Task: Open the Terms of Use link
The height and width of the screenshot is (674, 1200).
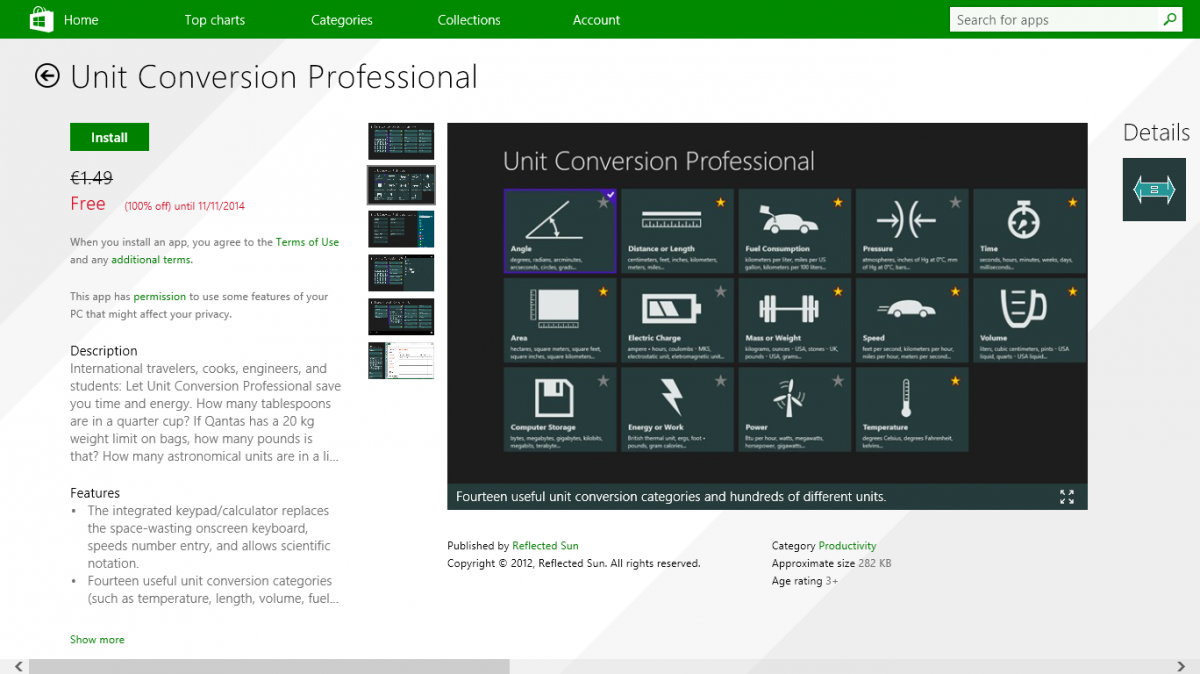Action: tap(307, 242)
